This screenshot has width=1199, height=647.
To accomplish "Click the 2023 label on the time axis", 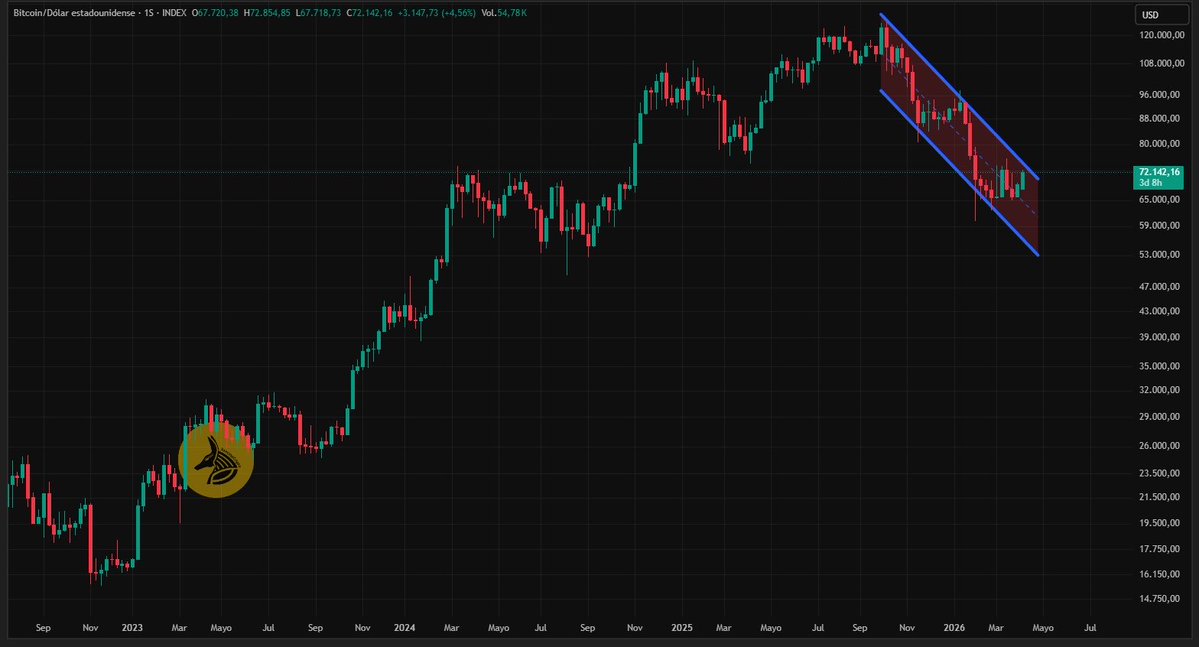I will tap(132, 628).
